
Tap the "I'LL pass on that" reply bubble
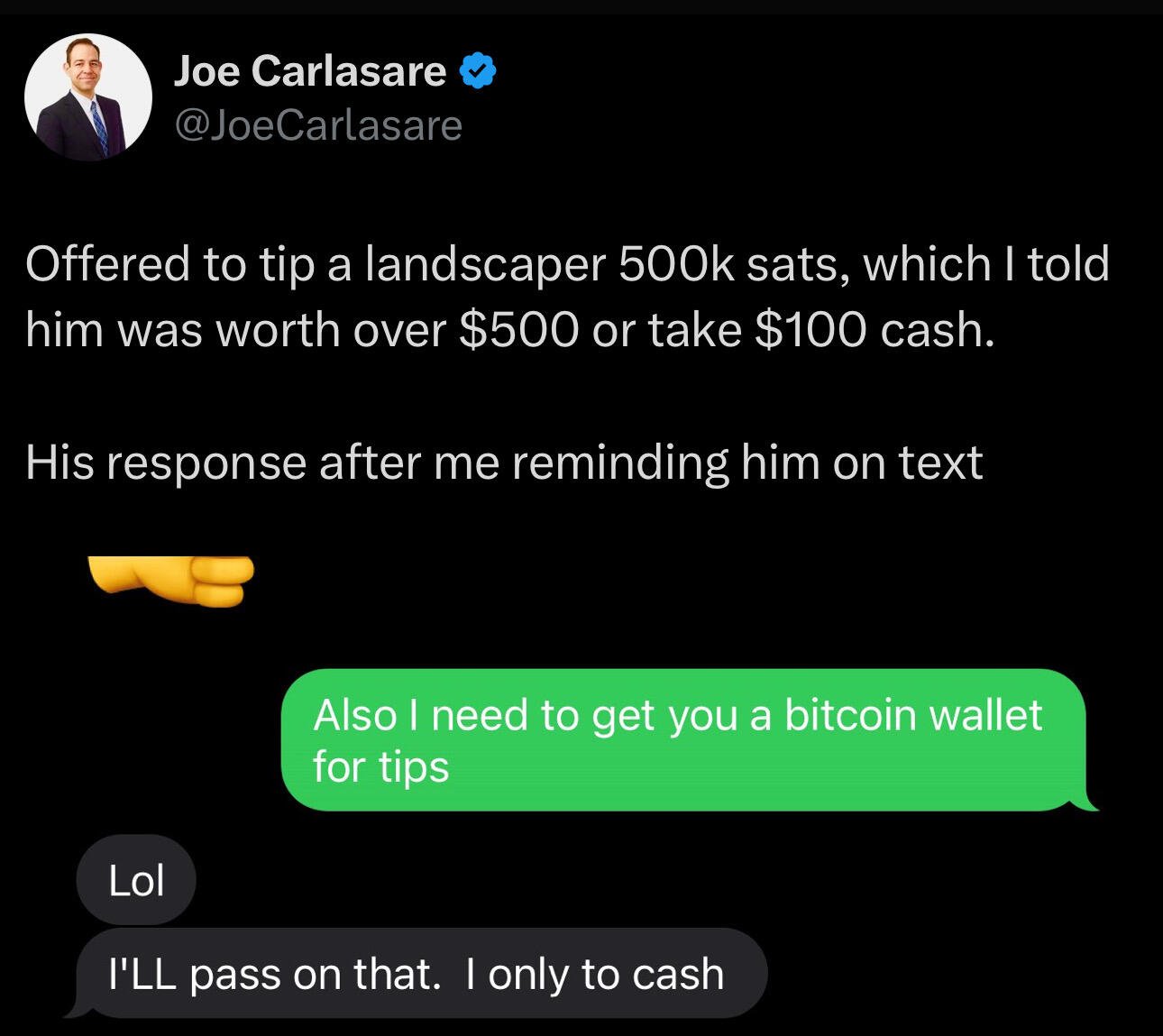417,974
